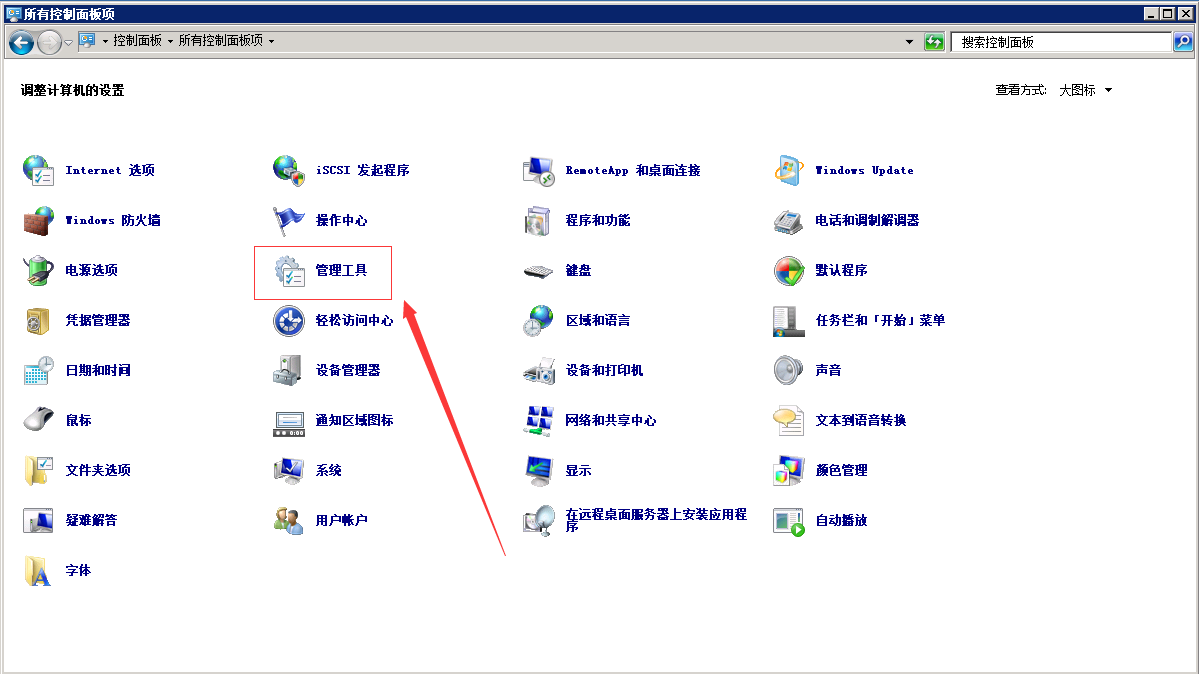Click the 控制面板 breadcrumb item
Image resolution: width=1199 pixels, height=674 pixels.
click(138, 41)
